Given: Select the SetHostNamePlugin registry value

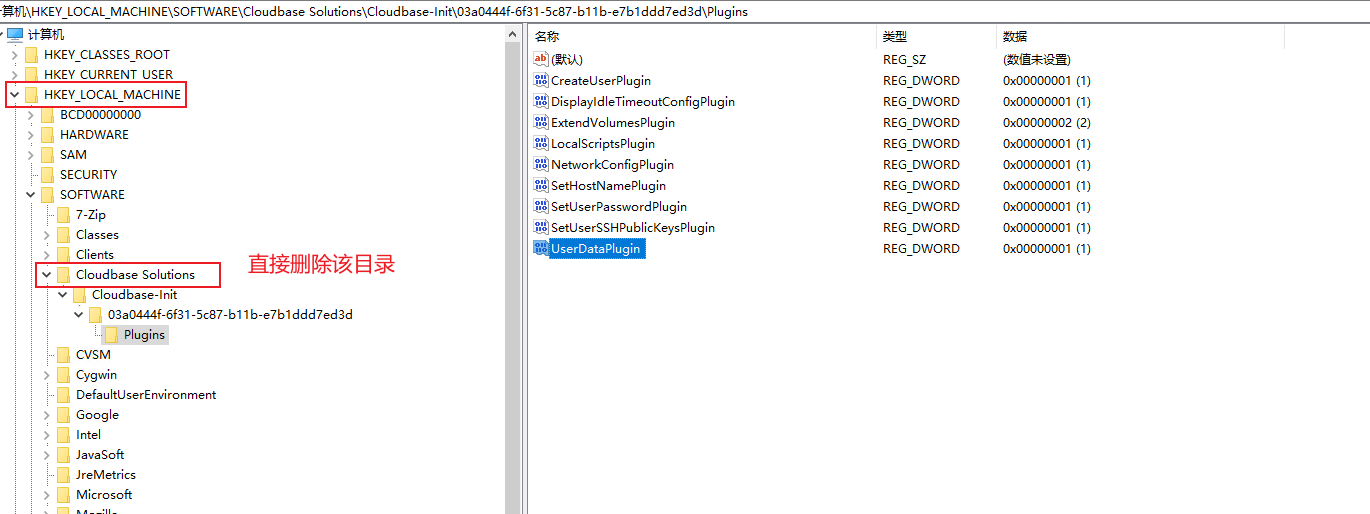Looking at the screenshot, I should point(608,186).
